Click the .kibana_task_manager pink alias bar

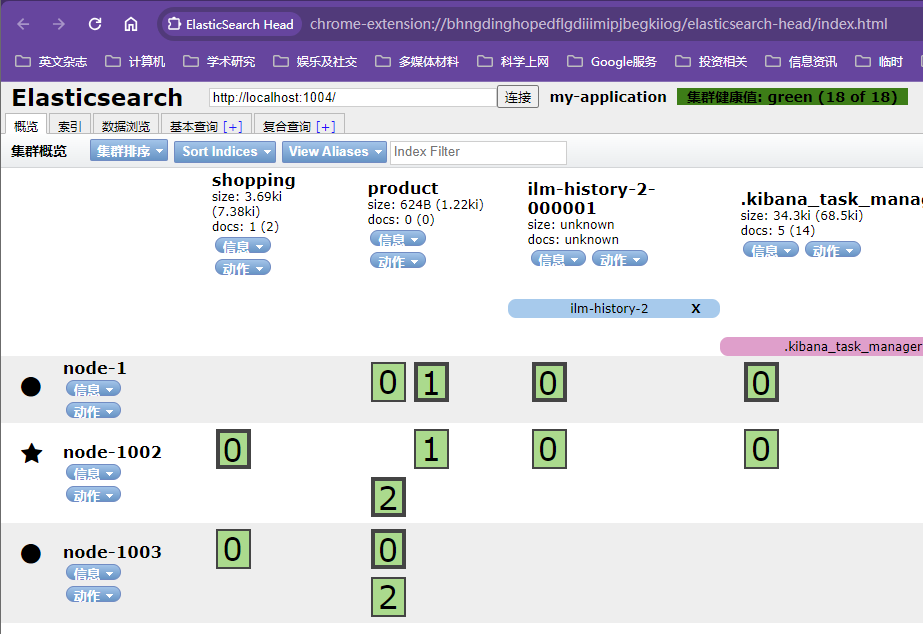click(x=822, y=347)
